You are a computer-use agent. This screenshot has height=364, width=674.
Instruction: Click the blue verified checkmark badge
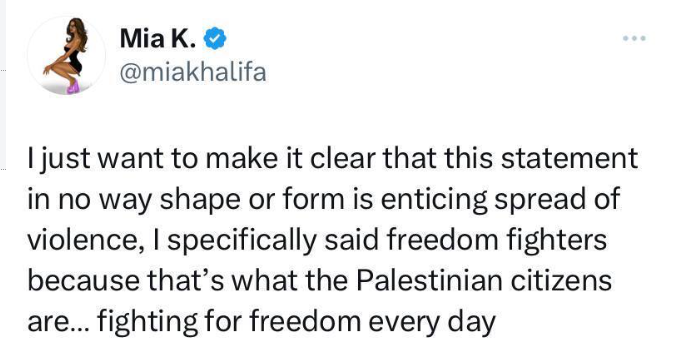[x=214, y=38]
